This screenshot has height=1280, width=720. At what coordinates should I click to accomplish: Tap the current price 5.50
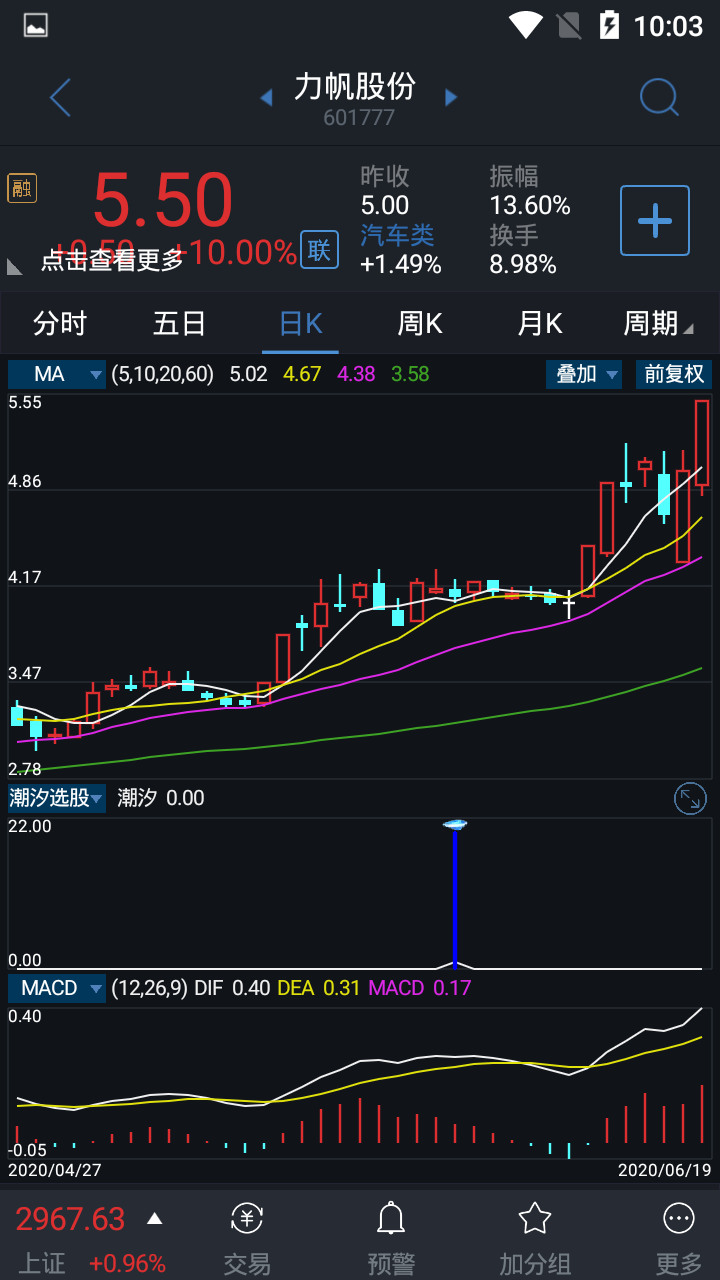point(163,200)
